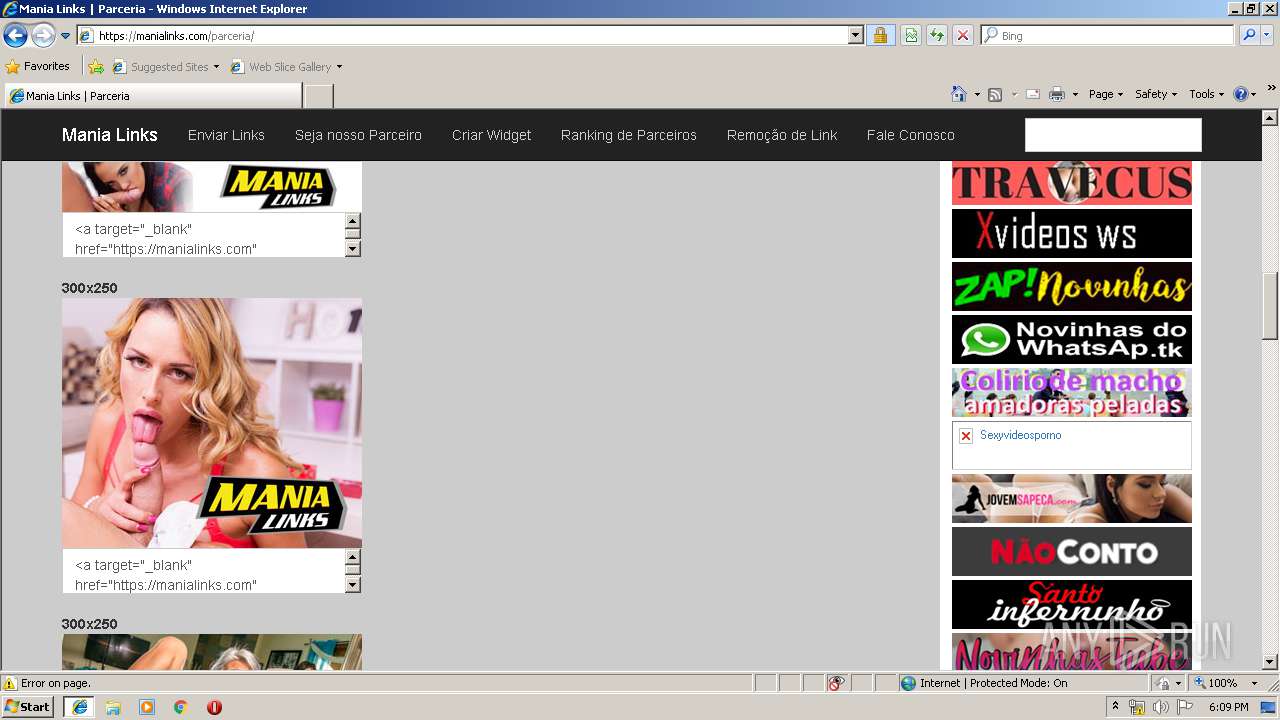This screenshot has width=1280, height=720.
Task: Click the search magnifier button
Action: point(1248,36)
